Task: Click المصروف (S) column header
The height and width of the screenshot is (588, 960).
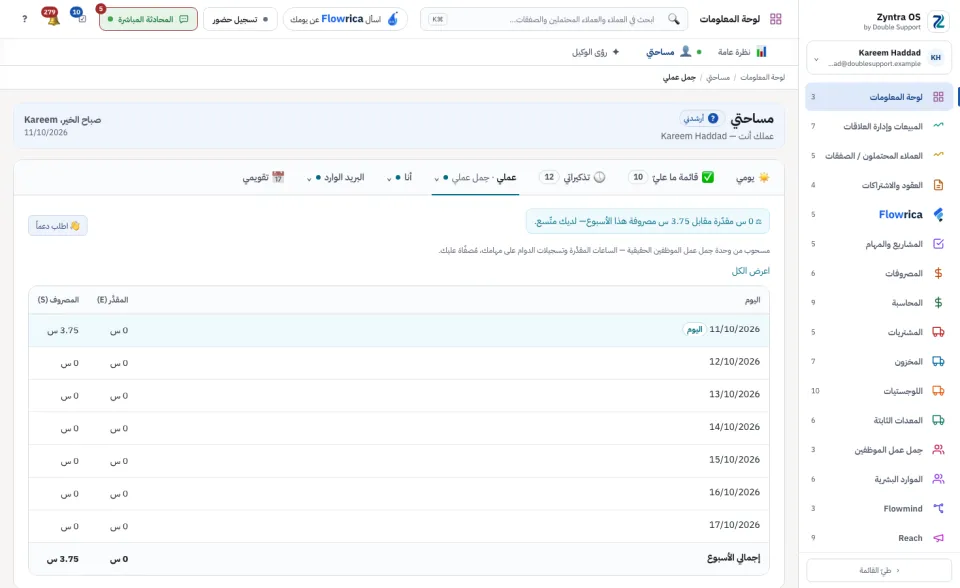Action: click(x=58, y=300)
